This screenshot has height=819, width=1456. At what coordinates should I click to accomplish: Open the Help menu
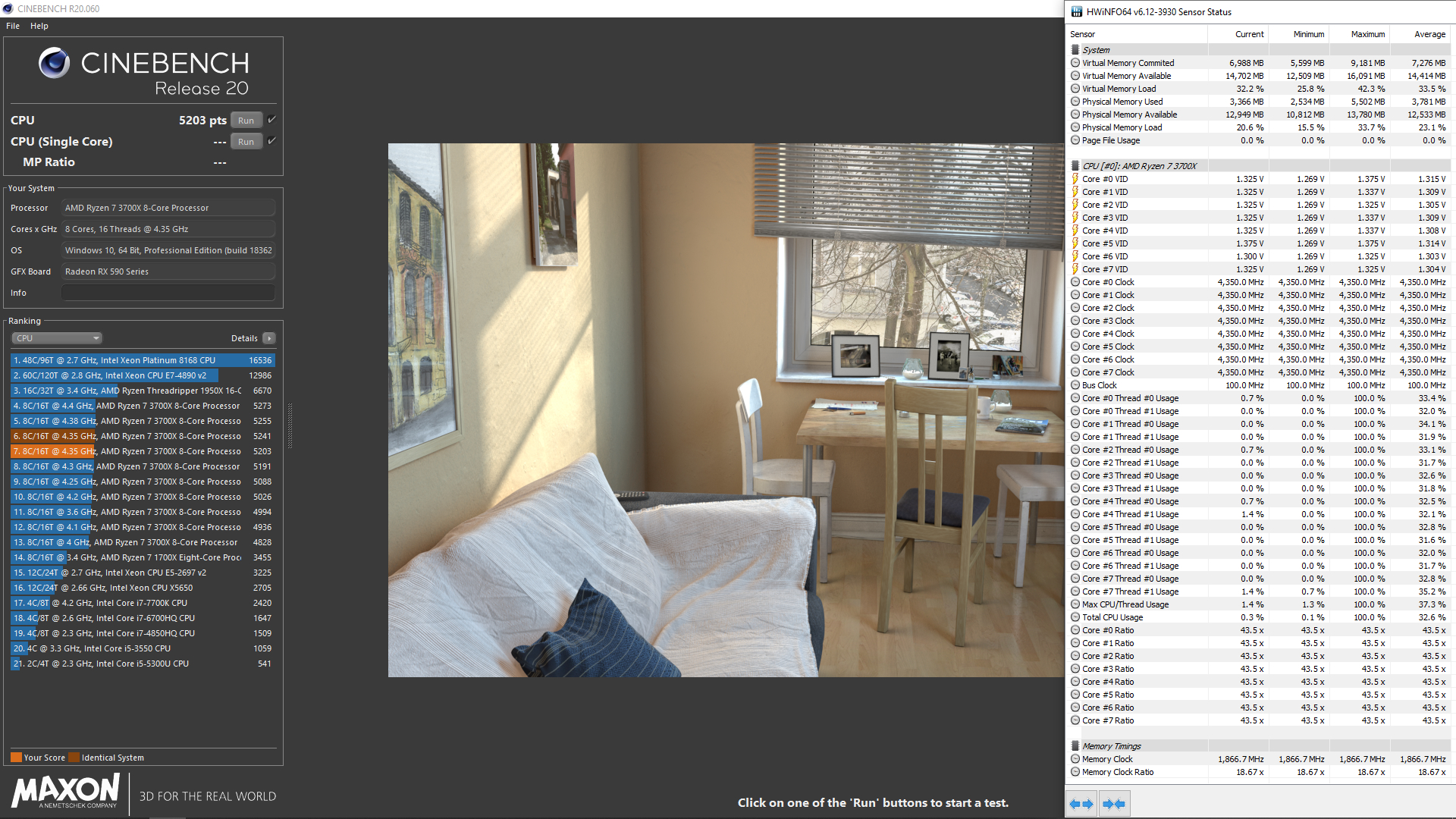point(39,26)
